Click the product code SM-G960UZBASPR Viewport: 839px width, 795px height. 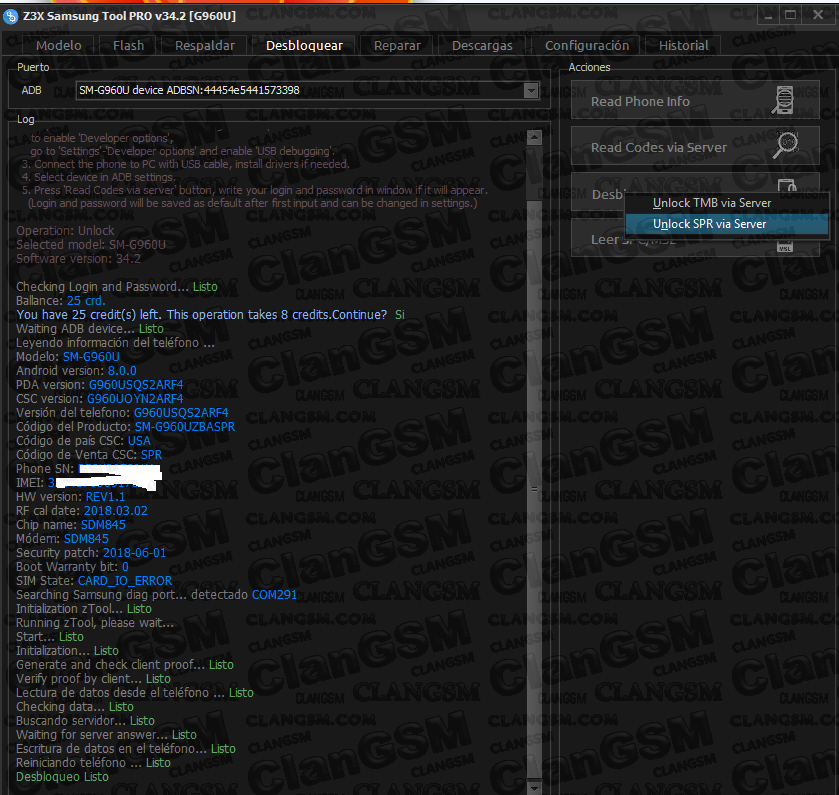coord(185,427)
